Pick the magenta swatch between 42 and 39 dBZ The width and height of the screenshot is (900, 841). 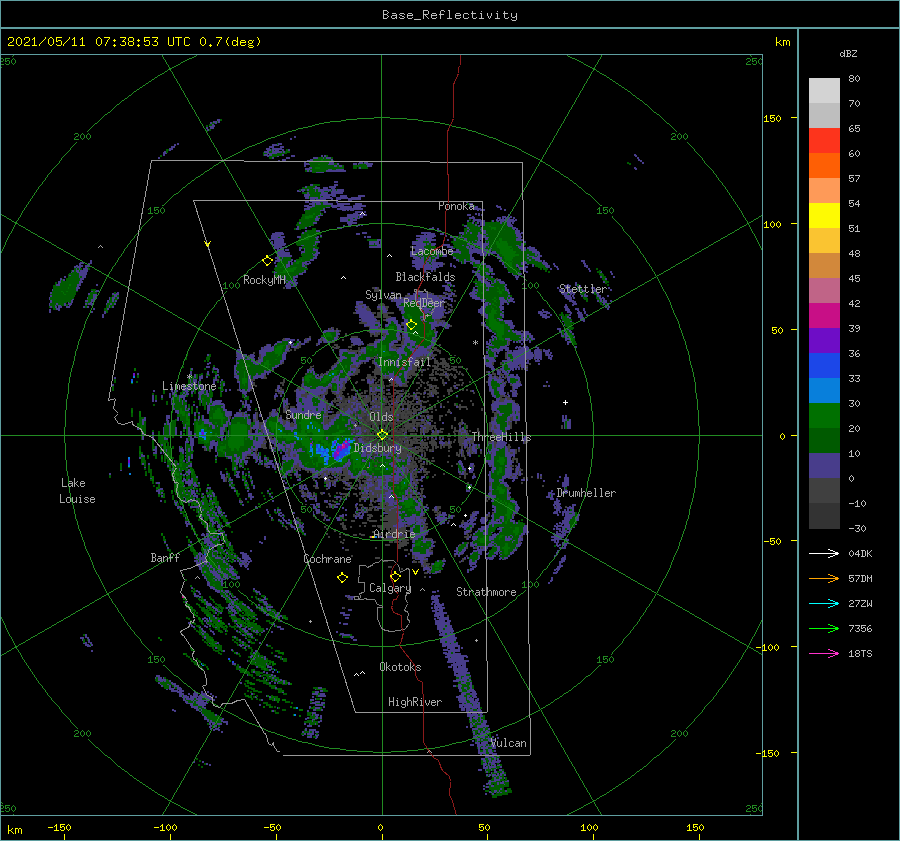tap(824, 316)
